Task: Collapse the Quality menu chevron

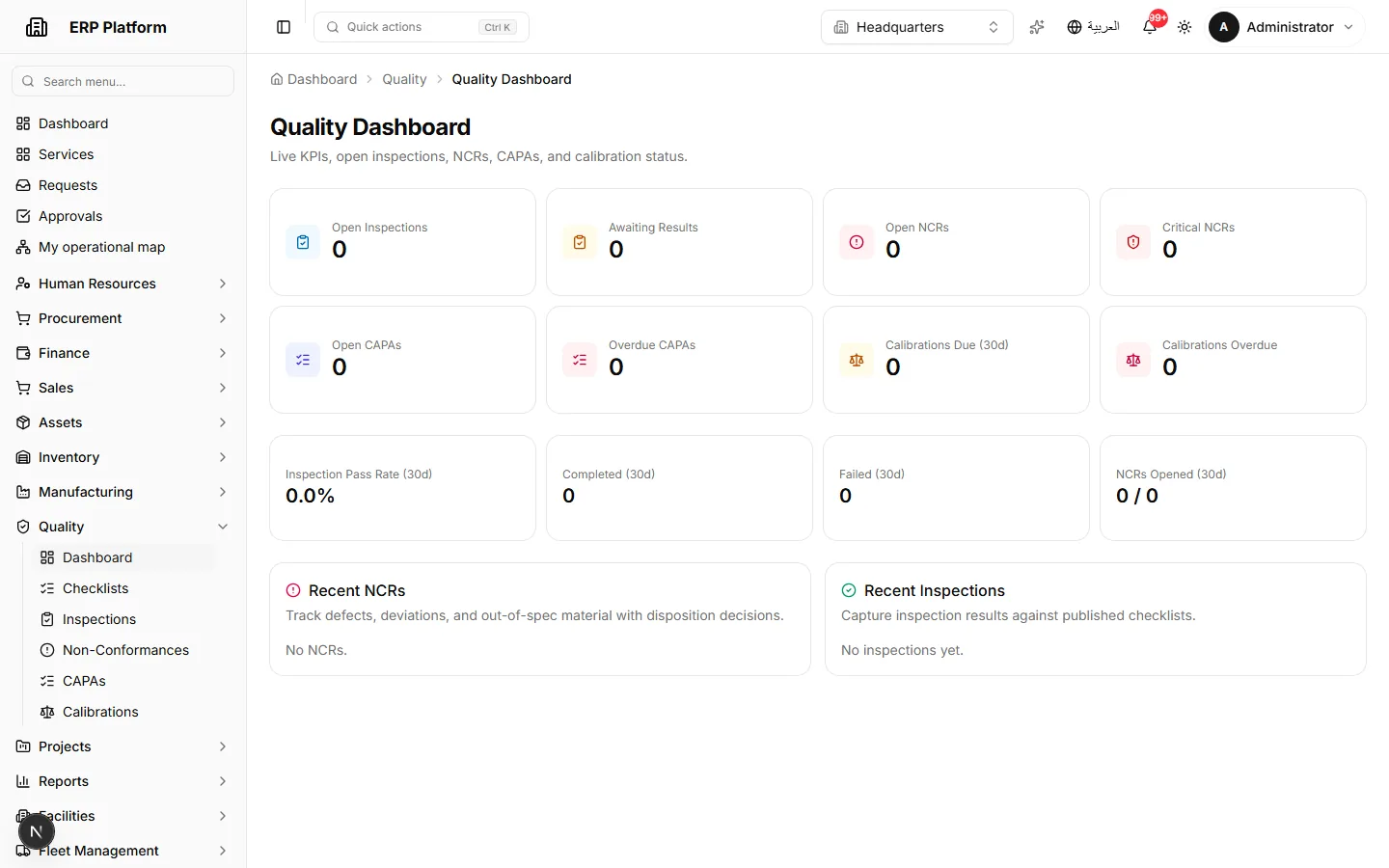Action: [223, 527]
